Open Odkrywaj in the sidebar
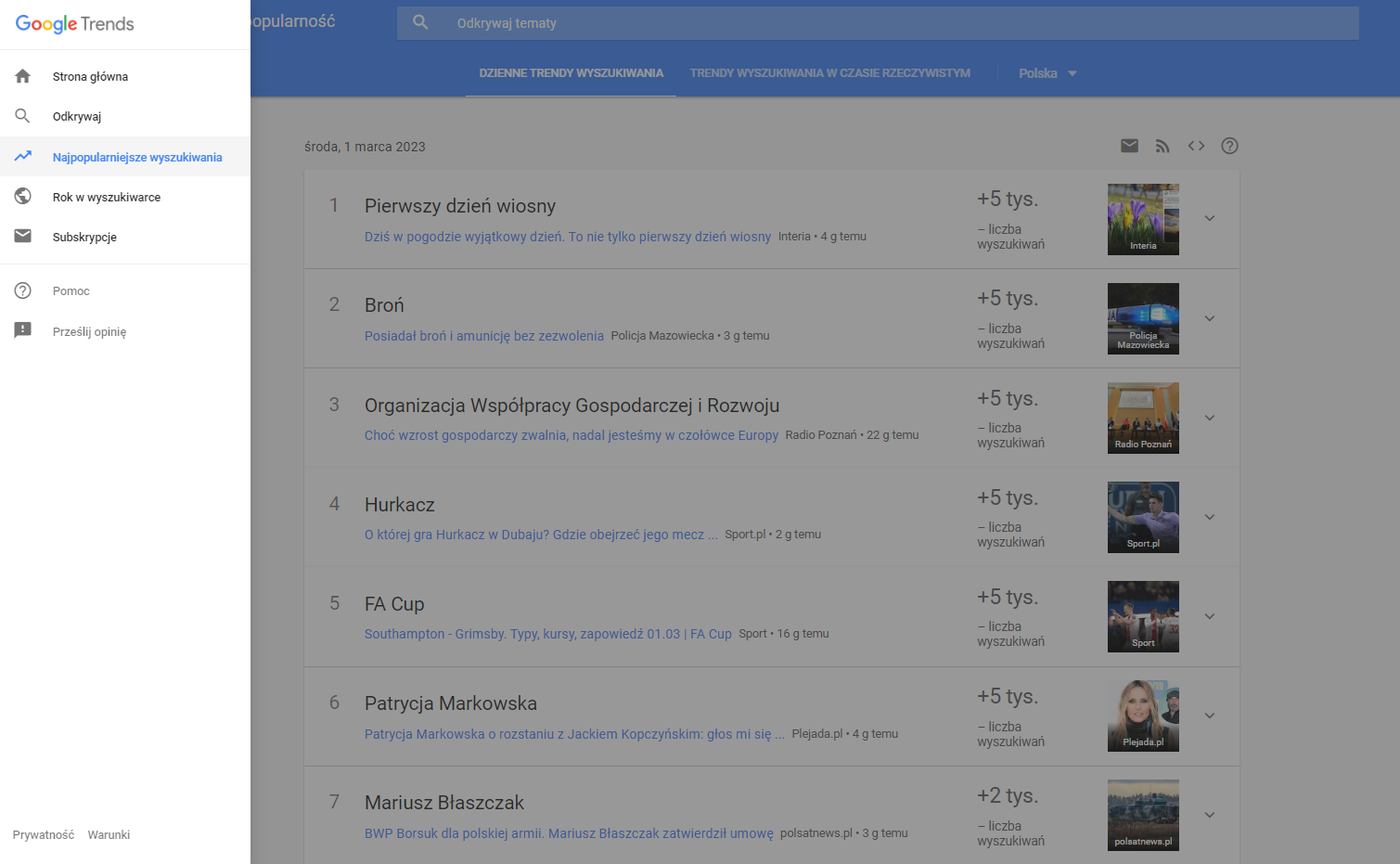1400x864 pixels. pyautogui.click(x=125, y=116)
